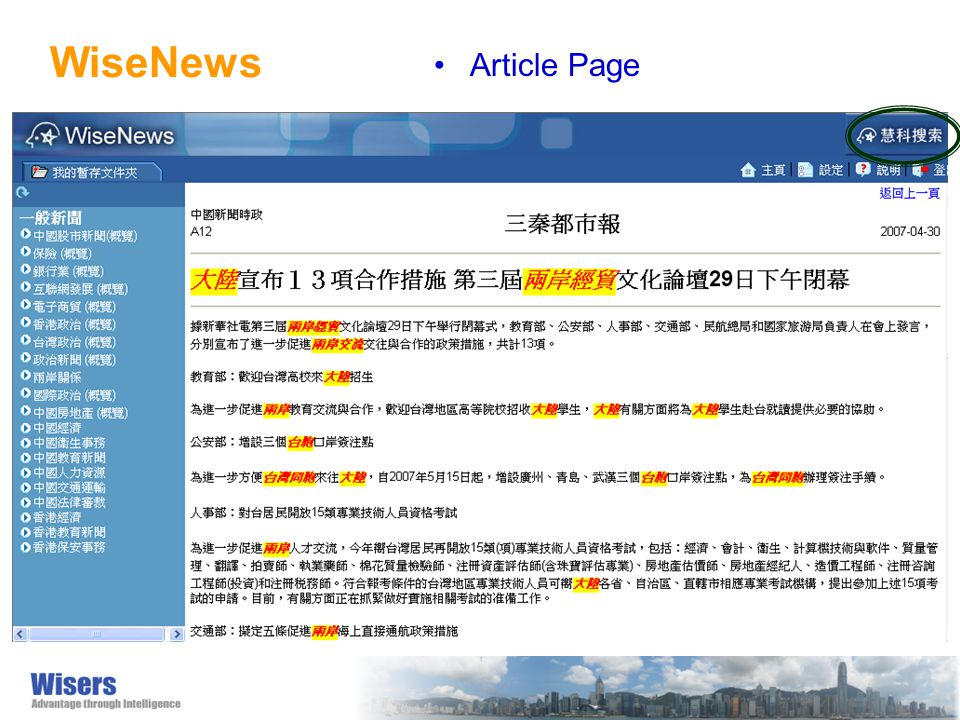The image size is (960, 720).
Task: Open 香港經濟 news category
Action: [57, 517]
